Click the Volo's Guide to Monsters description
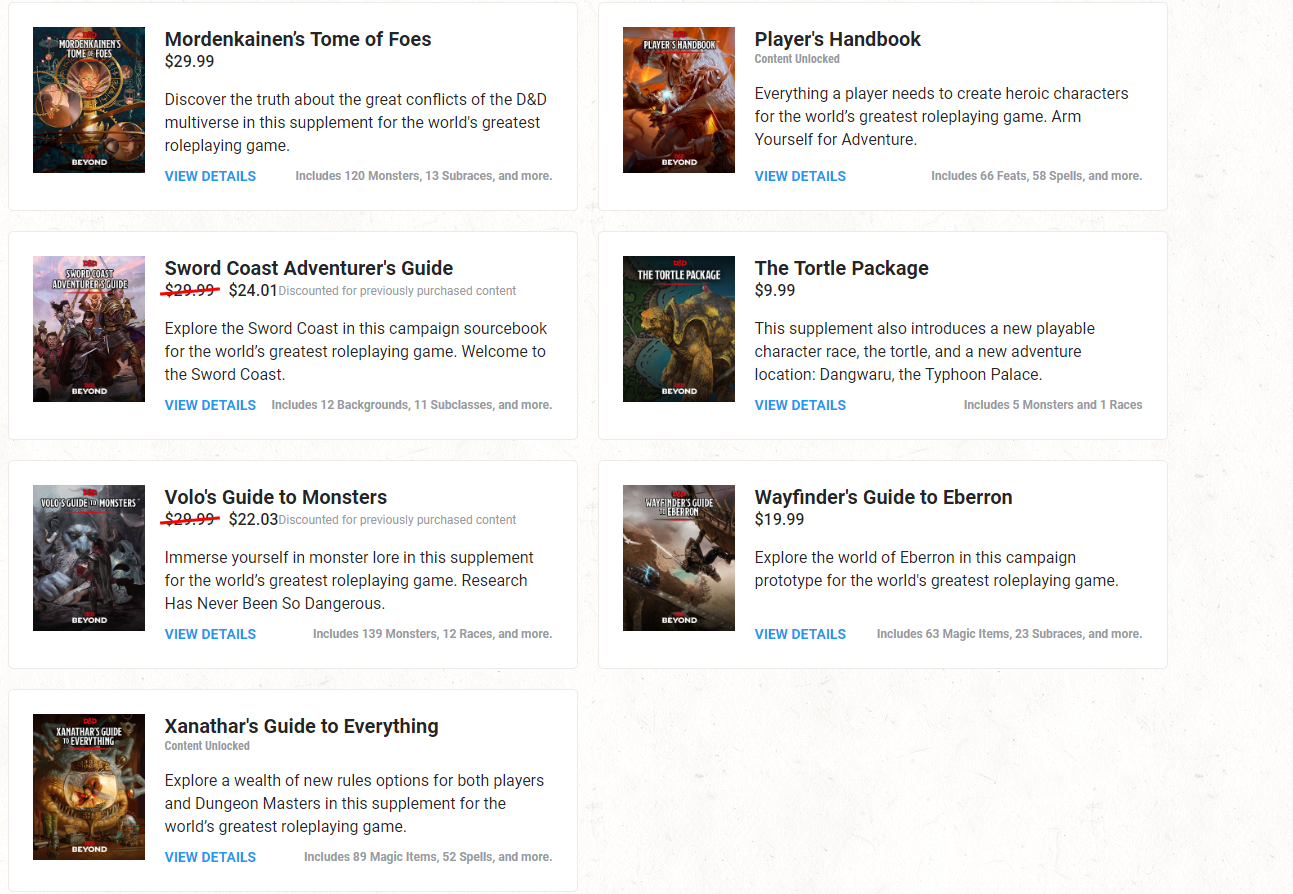 point(349,580)
